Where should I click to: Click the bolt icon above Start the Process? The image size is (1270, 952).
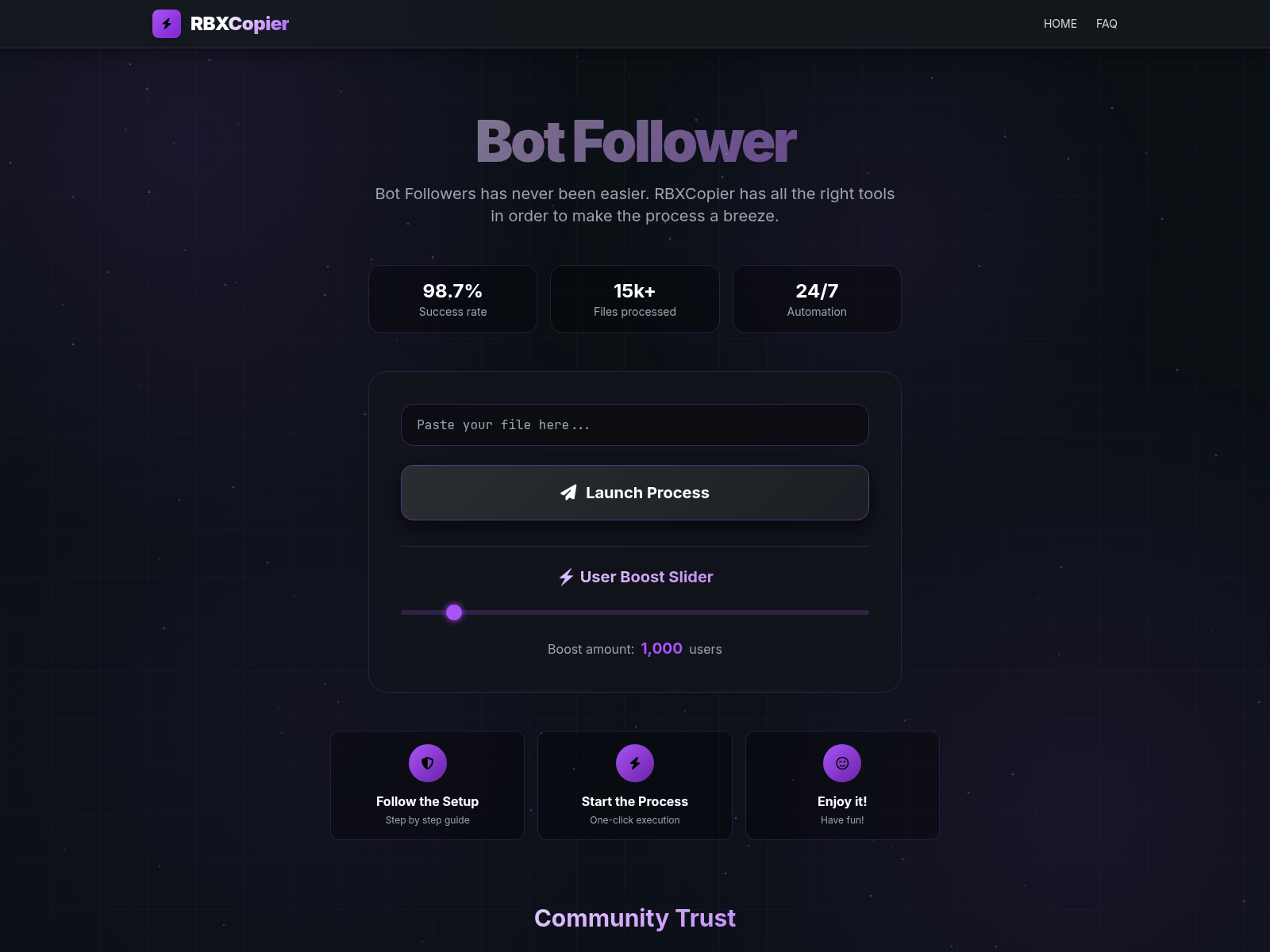pyautogui.click(x=635, y=763)
